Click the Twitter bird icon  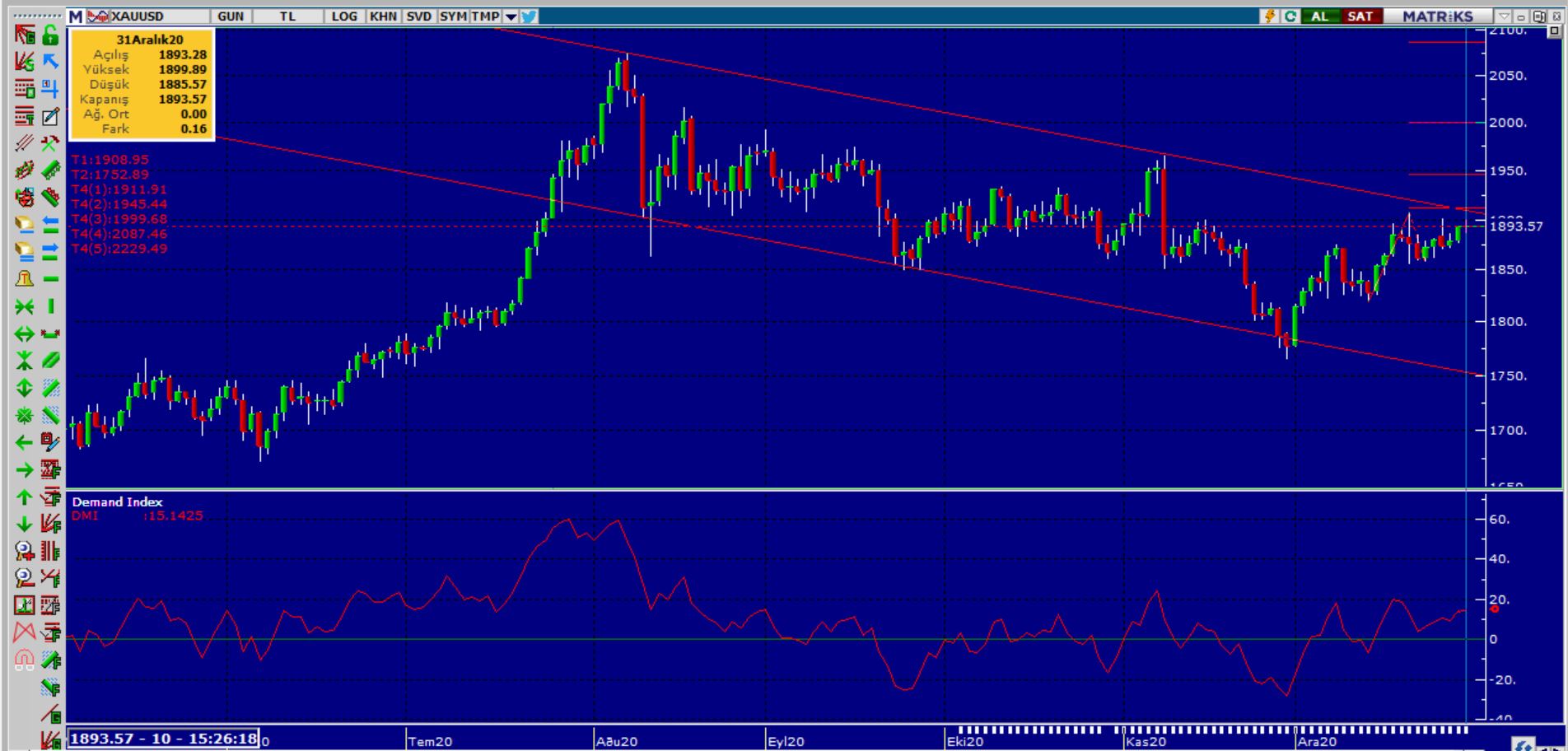point(530,16)
